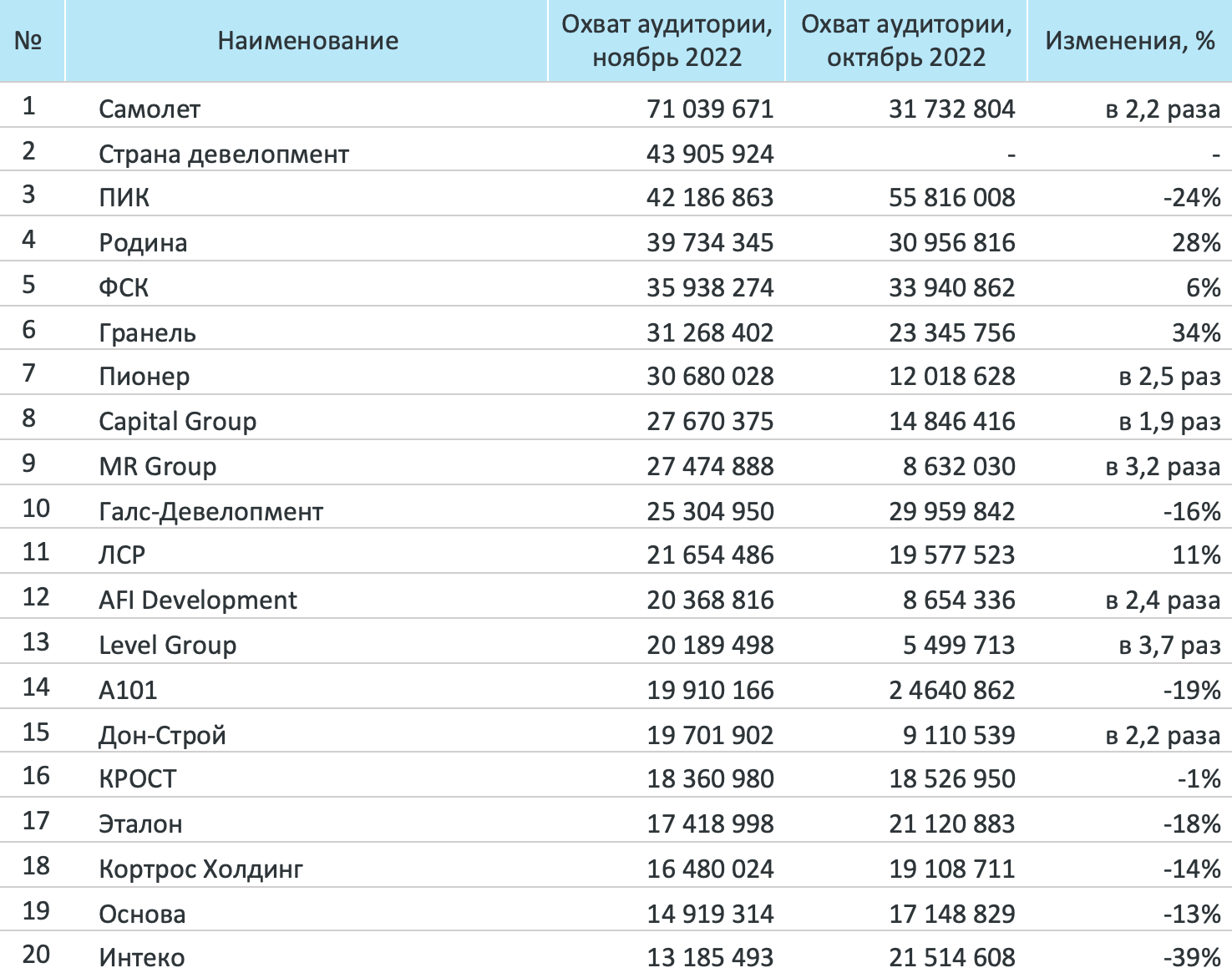The width and height of the screenshot is (1232, 978).
Task: Click ПИК's November value 42 186 863
Action: tap(710, 198)
